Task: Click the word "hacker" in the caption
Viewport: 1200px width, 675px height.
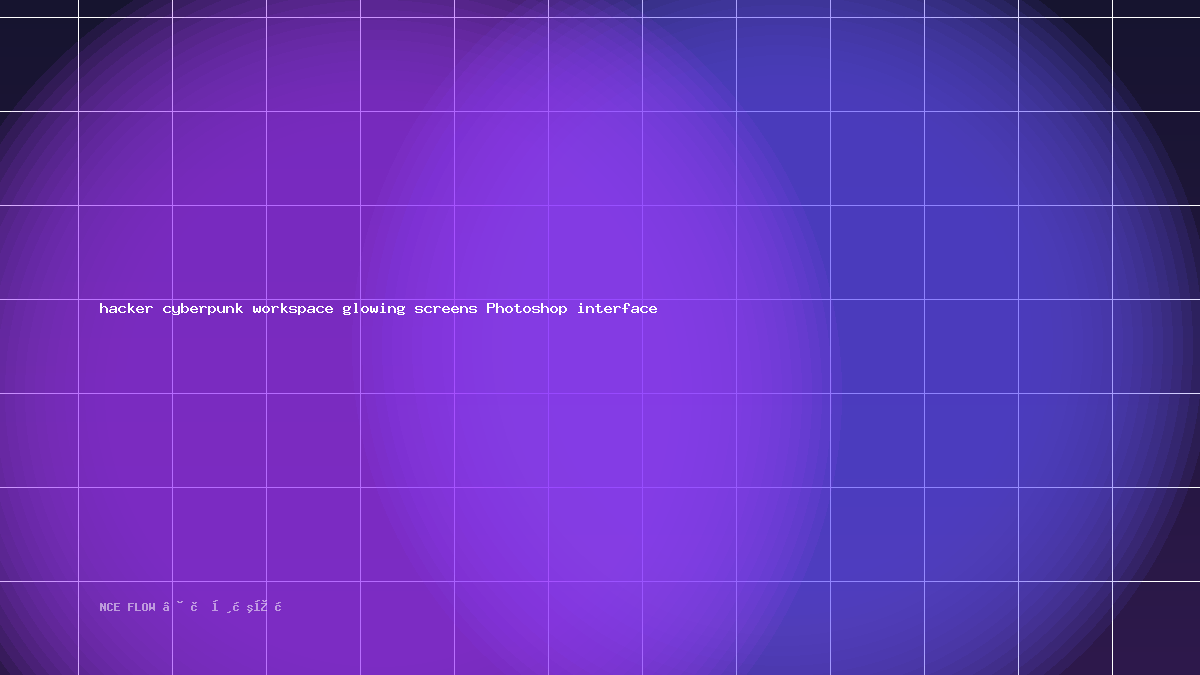Action: pos(126,309)
